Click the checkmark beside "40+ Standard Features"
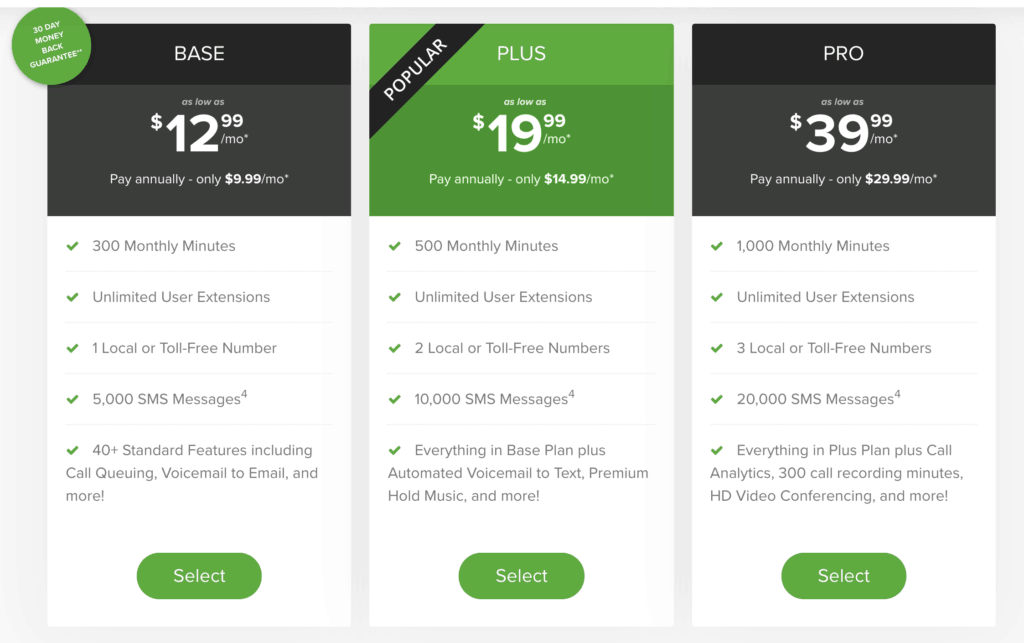 pyautogui.click(x=72, y=449)
